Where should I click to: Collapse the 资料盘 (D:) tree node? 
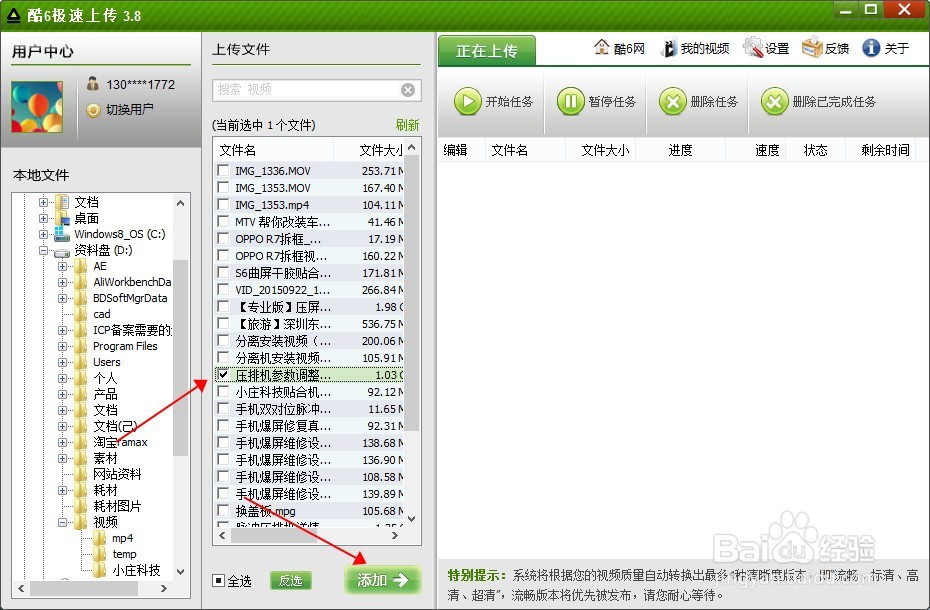coord(43,250)
